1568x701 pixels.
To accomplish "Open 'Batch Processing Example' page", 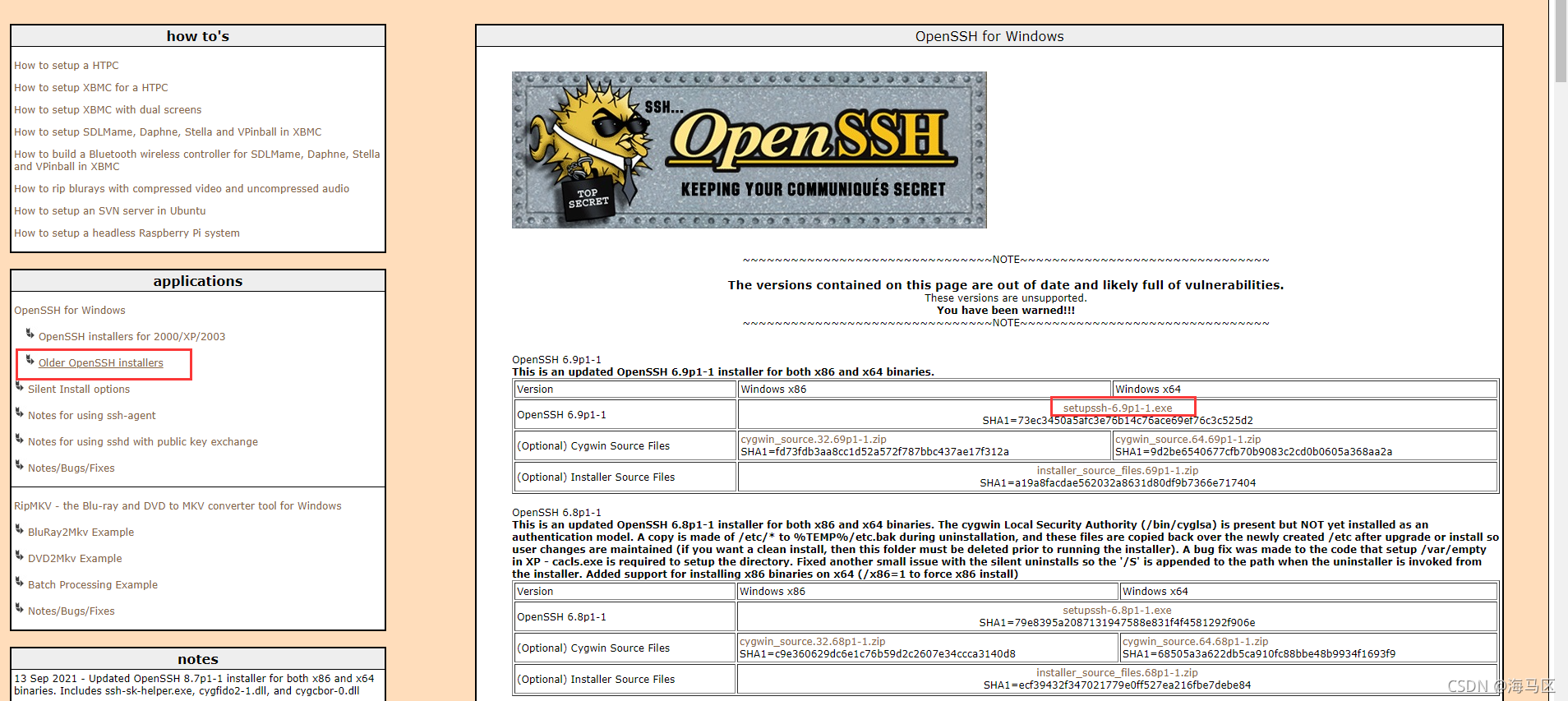I will tap(93, 585).
